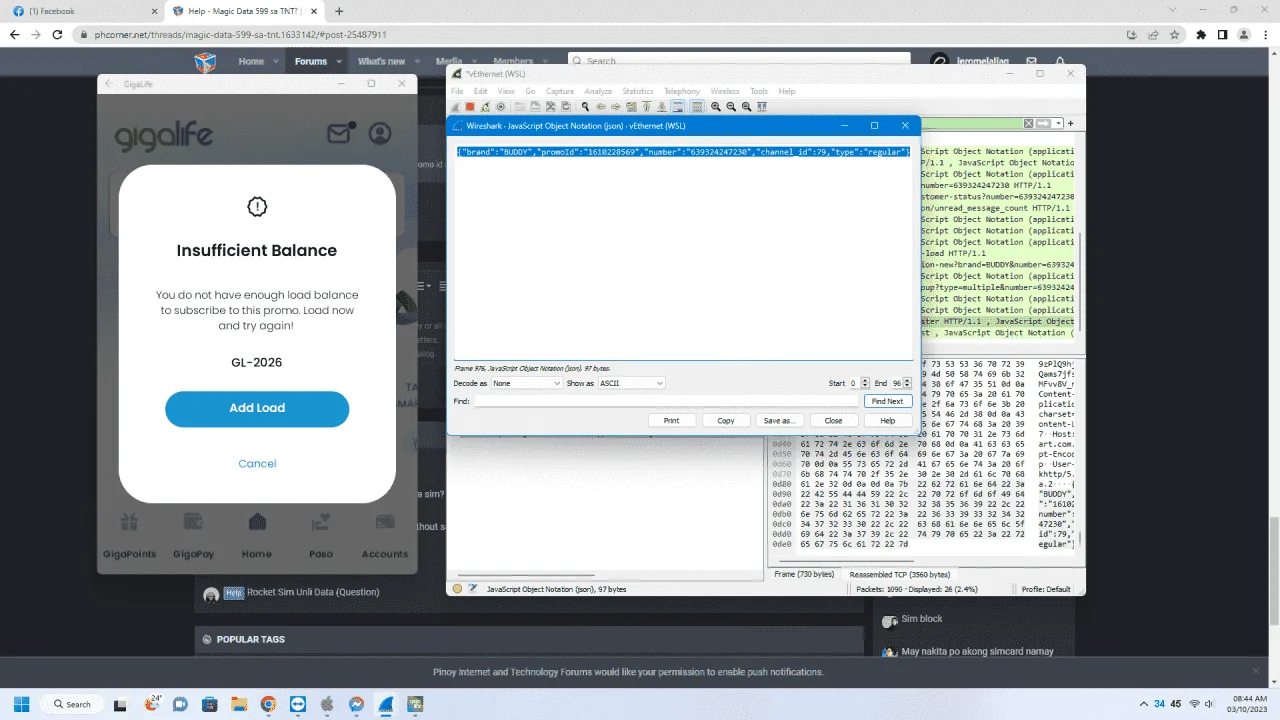
Task: Go to next packet arrow in Wireshark
Action: pos(616,107)
